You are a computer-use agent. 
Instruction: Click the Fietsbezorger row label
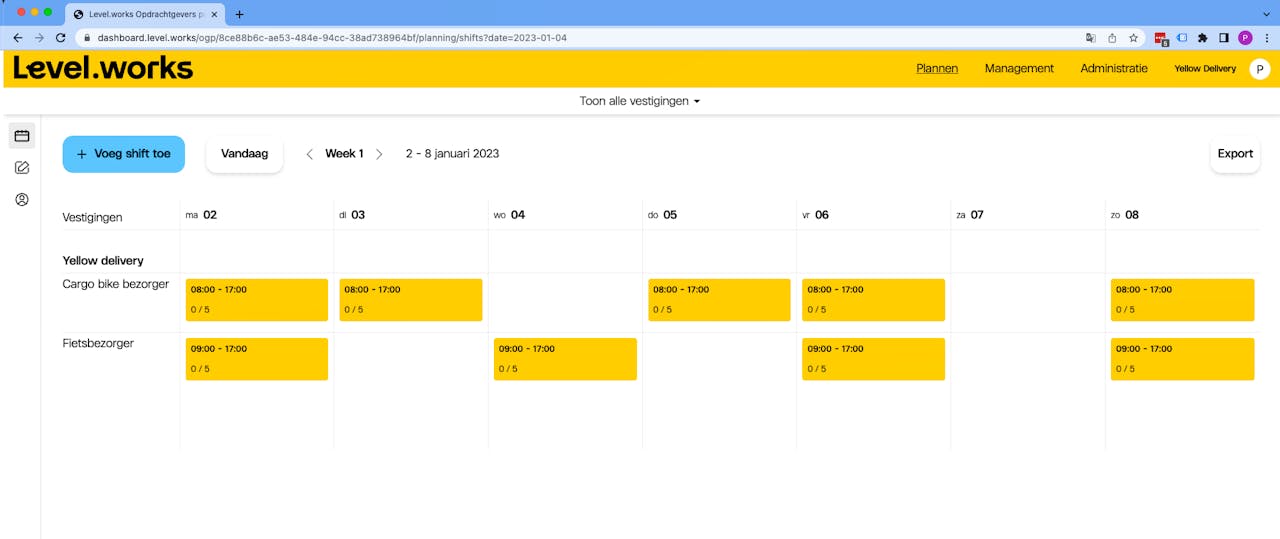coord(98,343)
